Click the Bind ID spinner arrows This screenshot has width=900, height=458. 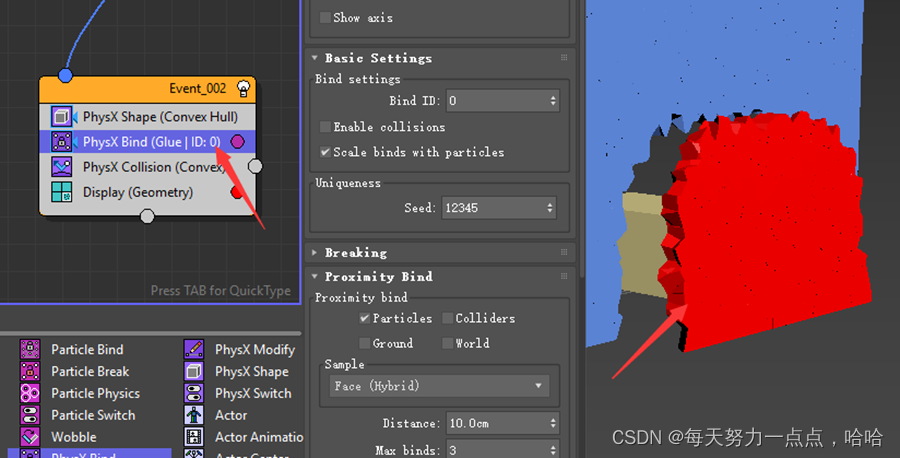(x=553, y=101)
